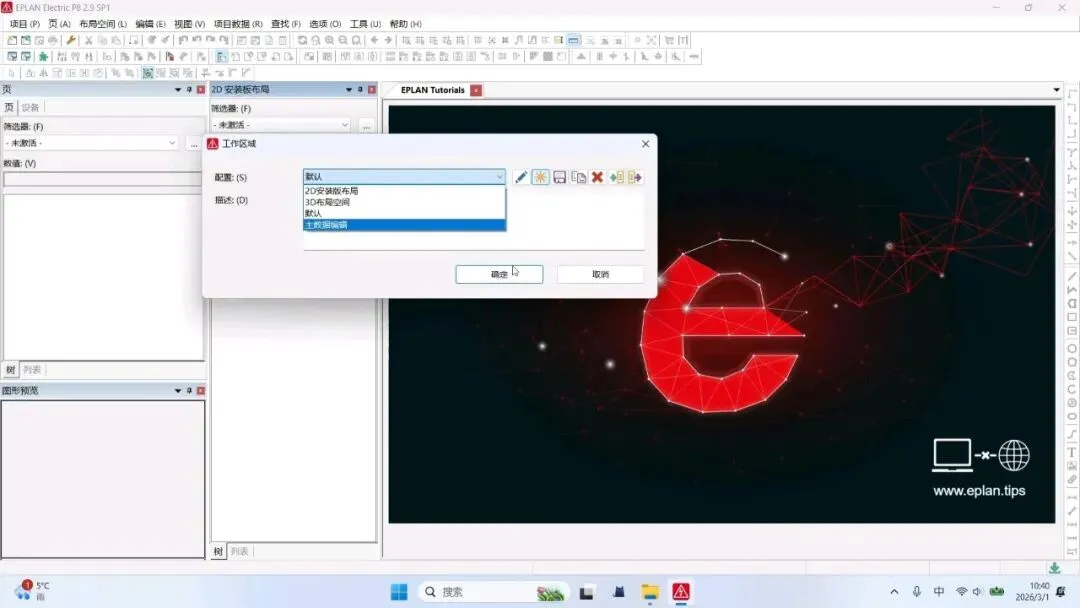The width and height of the screenshot is (1080, 608).
Task: Click the scissors cut icon in toolbar
Action: click(x=88, y=40)
